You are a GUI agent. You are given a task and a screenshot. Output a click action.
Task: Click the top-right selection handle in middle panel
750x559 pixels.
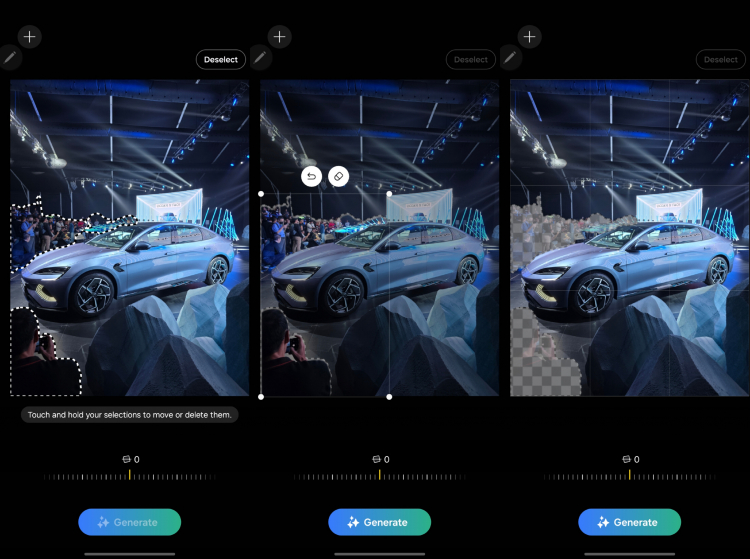click(389, 194)
